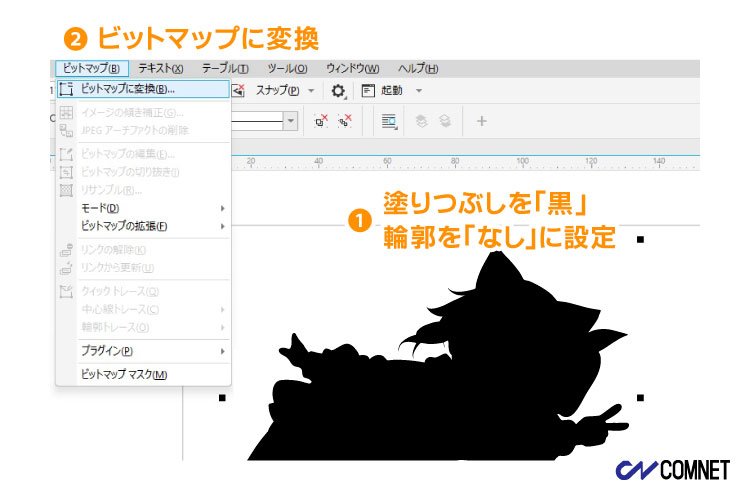Viewport: 750px width, 500px height.
Task: Expand the 起動 dropdown arrow
Action: tap(419, 90)
